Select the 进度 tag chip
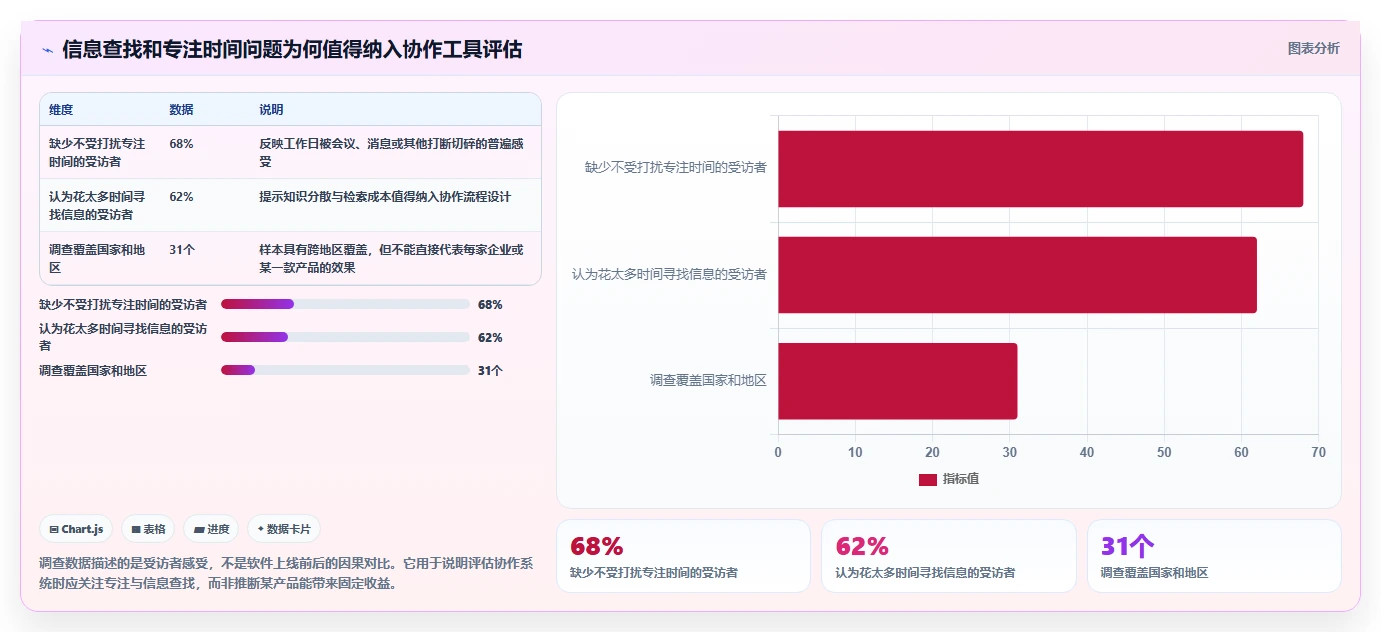Viewport: 1381px width, 632px height. (211, 529)
